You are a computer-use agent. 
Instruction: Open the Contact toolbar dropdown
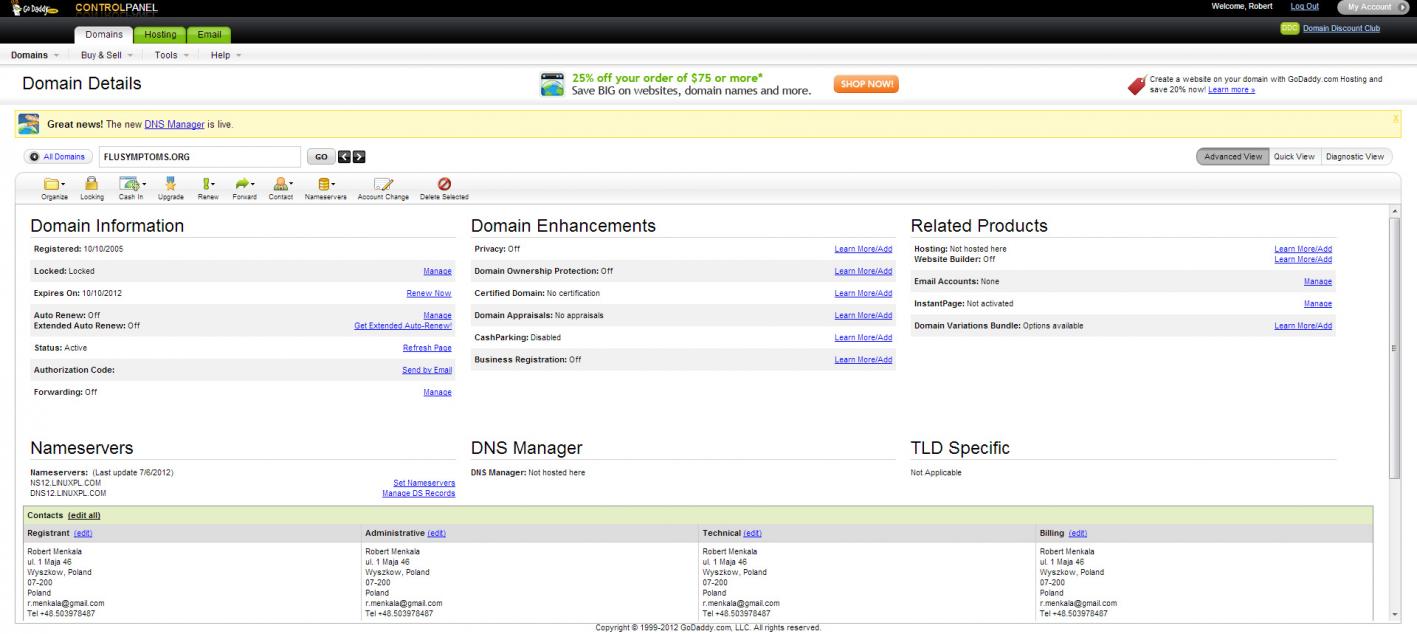[x=282, y=184]
